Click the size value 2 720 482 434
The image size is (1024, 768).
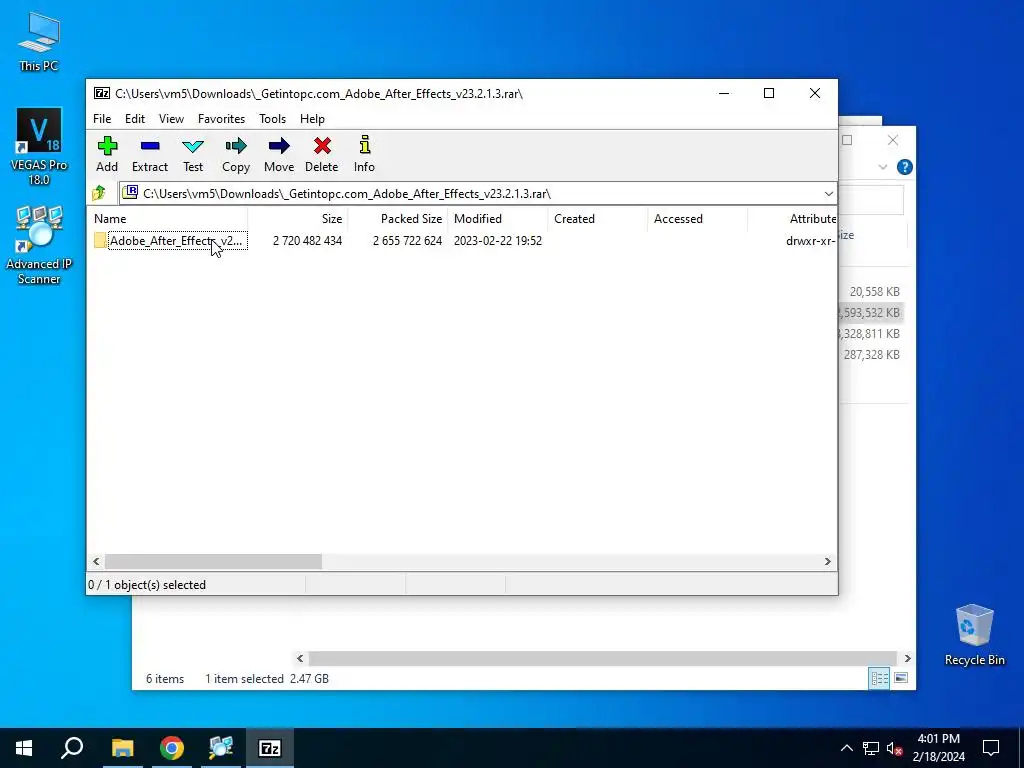coord(307,240)
